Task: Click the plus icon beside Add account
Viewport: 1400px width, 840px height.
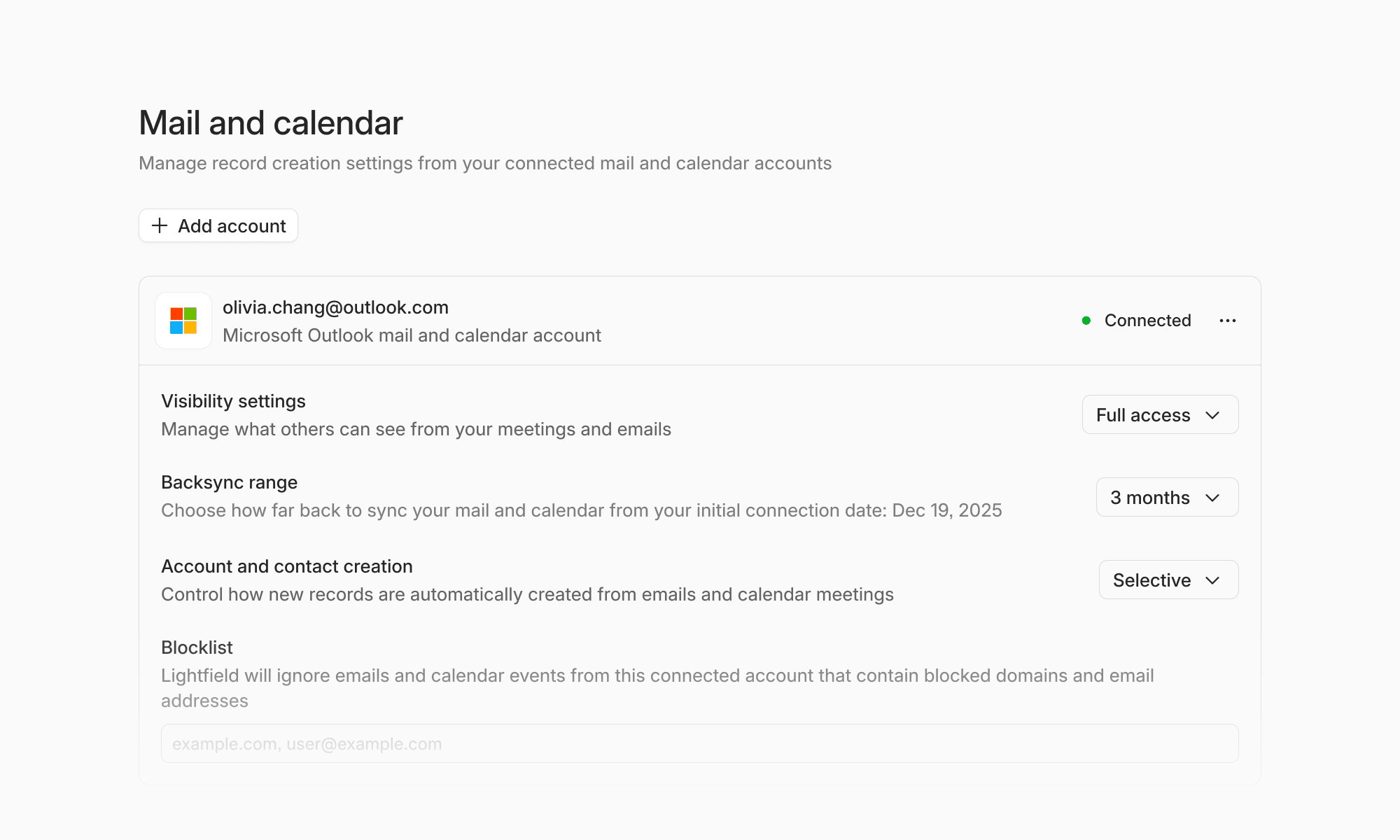Action: (160, 225)
